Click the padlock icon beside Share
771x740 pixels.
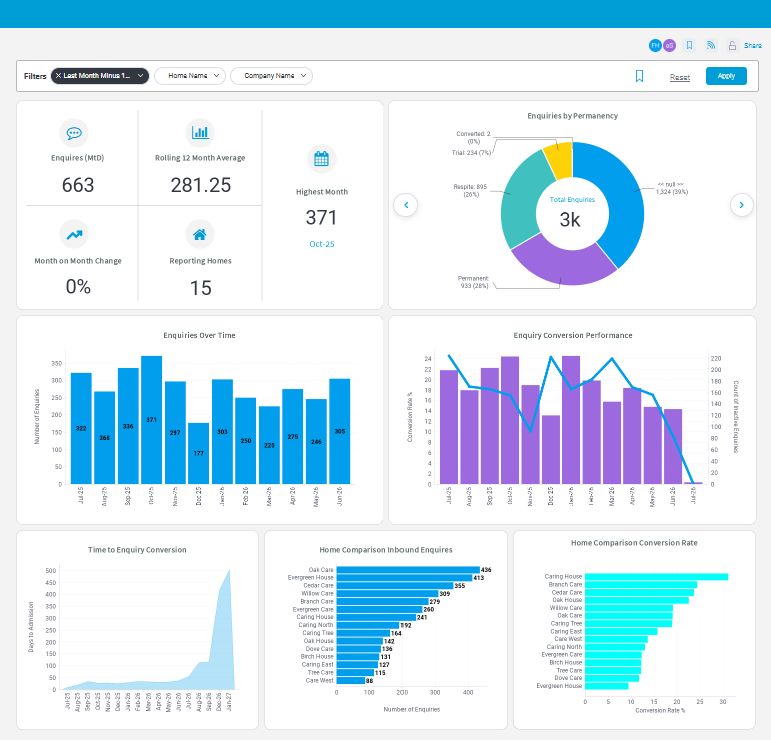(x=732, y=45)
